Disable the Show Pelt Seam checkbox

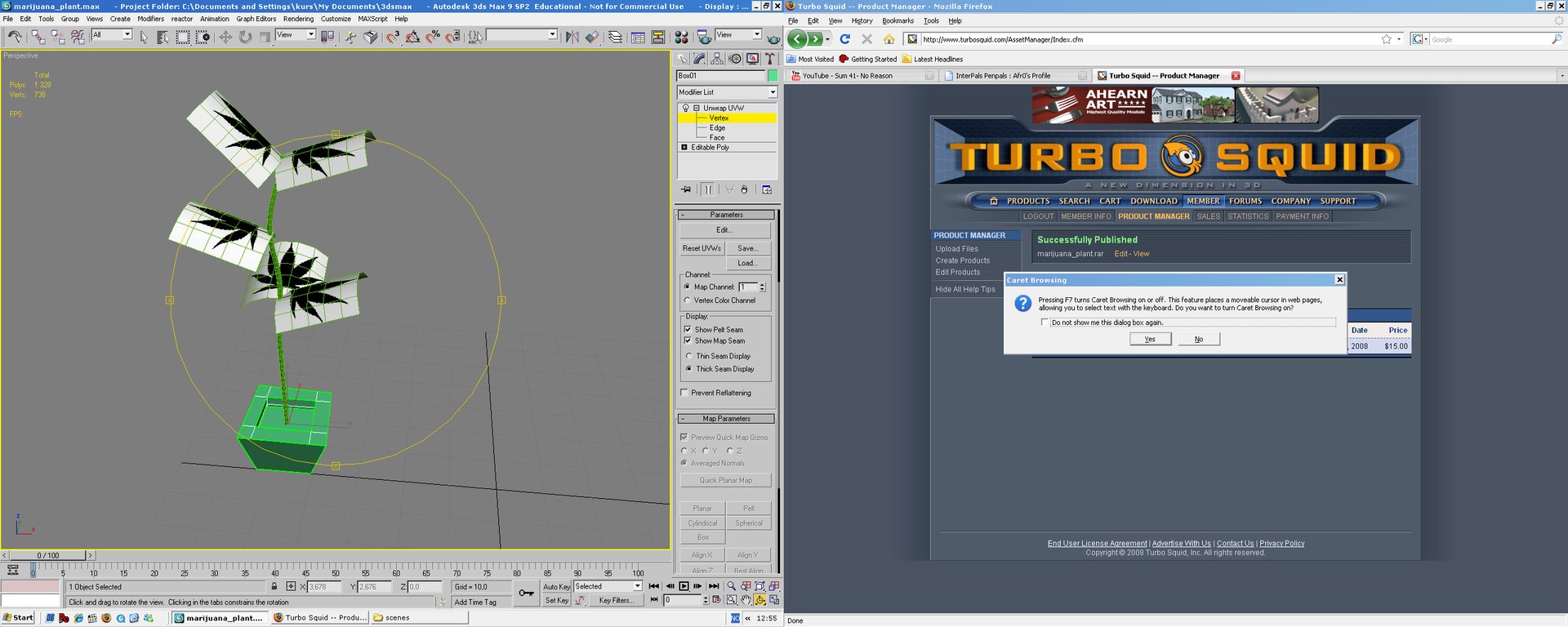coord(688,330)
